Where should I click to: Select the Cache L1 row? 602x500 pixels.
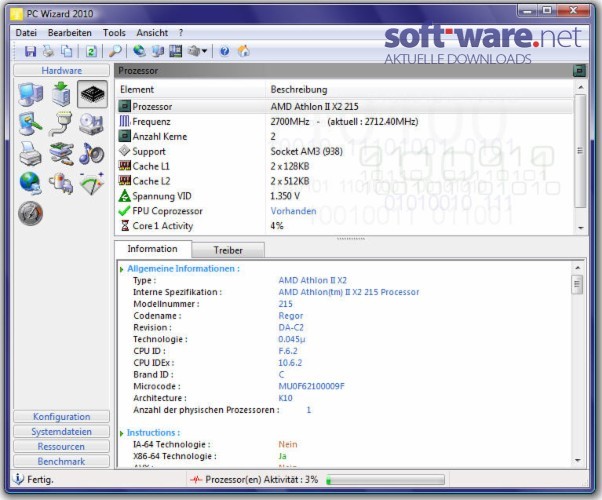pyautogui.click(x=344, y=166)
